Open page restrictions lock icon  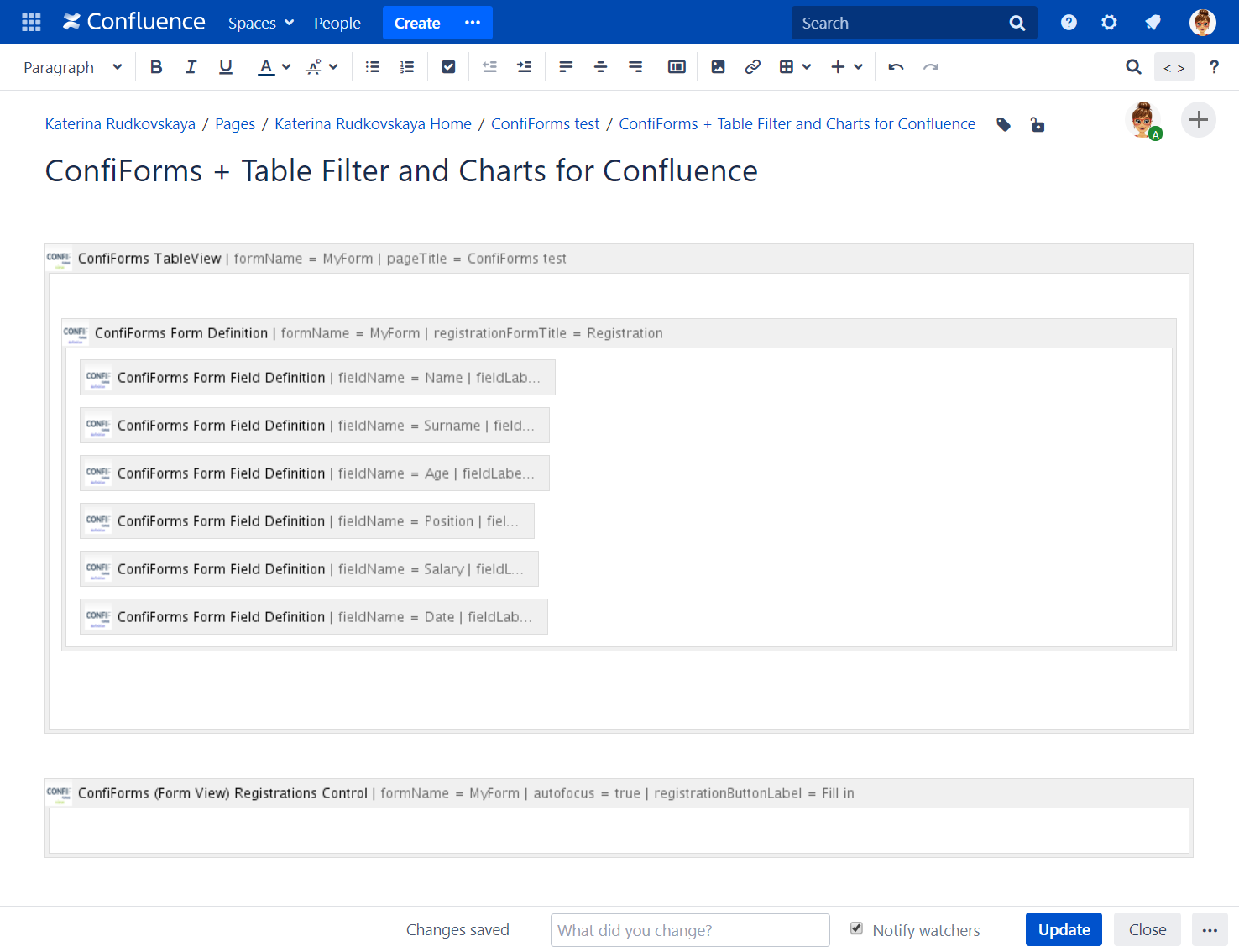click(x=1038, y=124)
